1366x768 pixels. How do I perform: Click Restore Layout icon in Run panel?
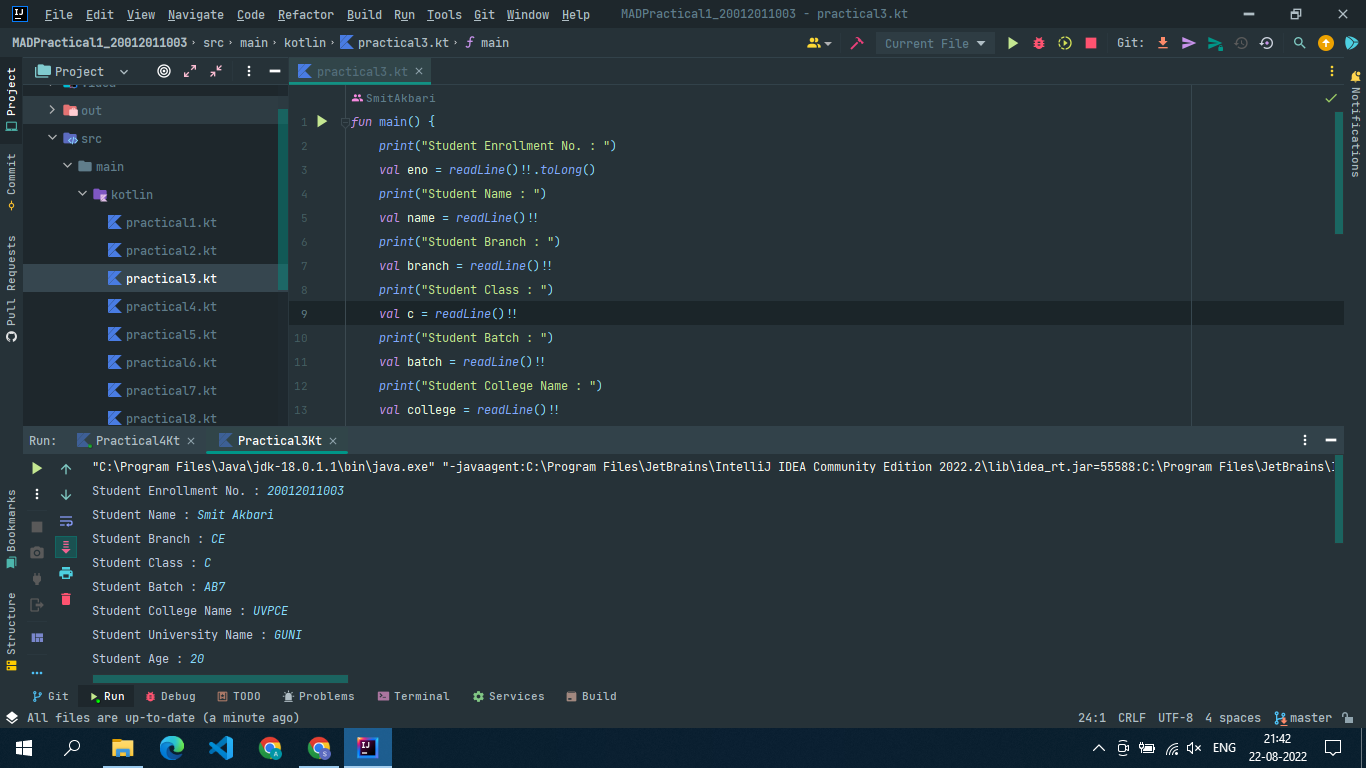tap(37, 637)
